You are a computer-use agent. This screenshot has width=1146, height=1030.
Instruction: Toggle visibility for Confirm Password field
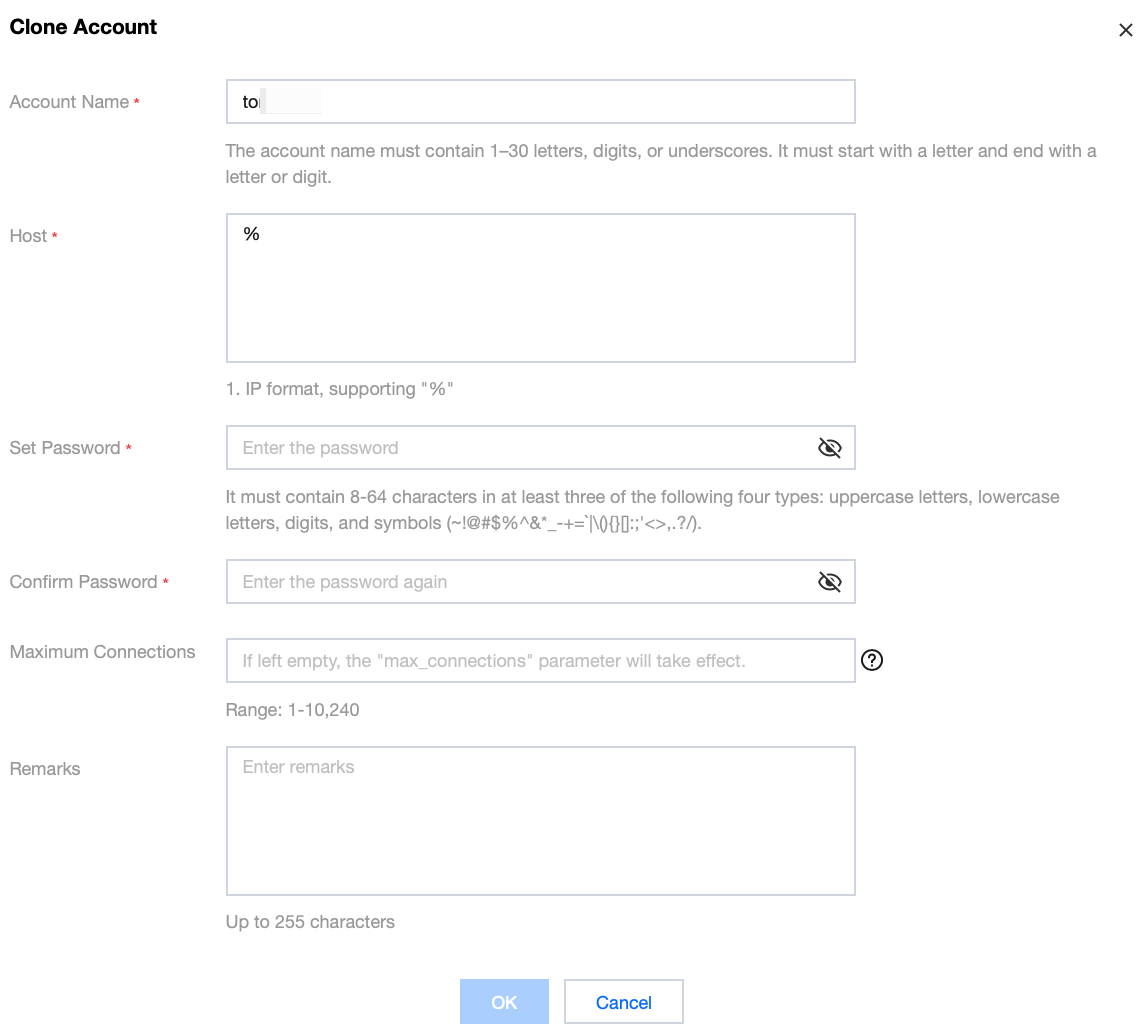tap(829, 582)
